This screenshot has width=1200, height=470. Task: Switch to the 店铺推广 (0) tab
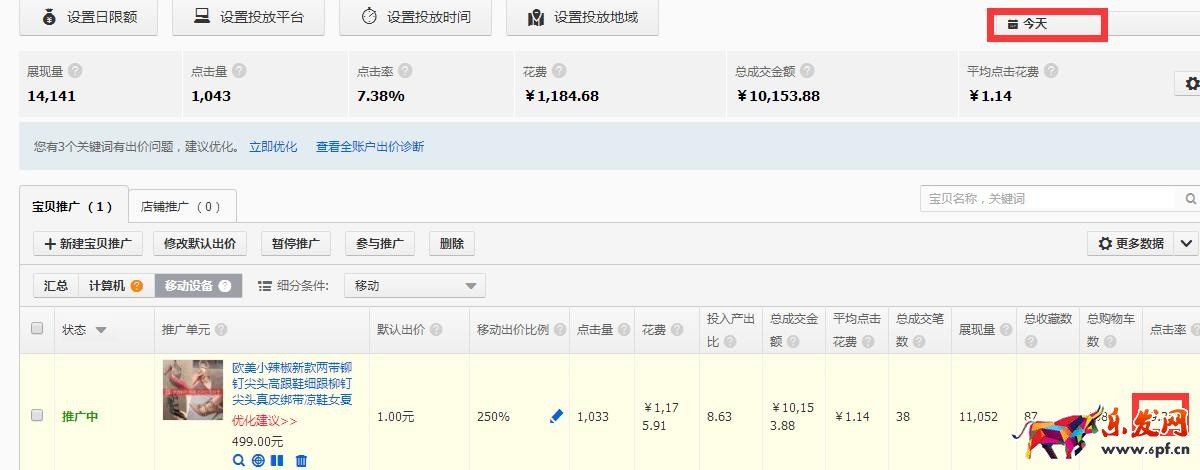[x=182, y=207]
